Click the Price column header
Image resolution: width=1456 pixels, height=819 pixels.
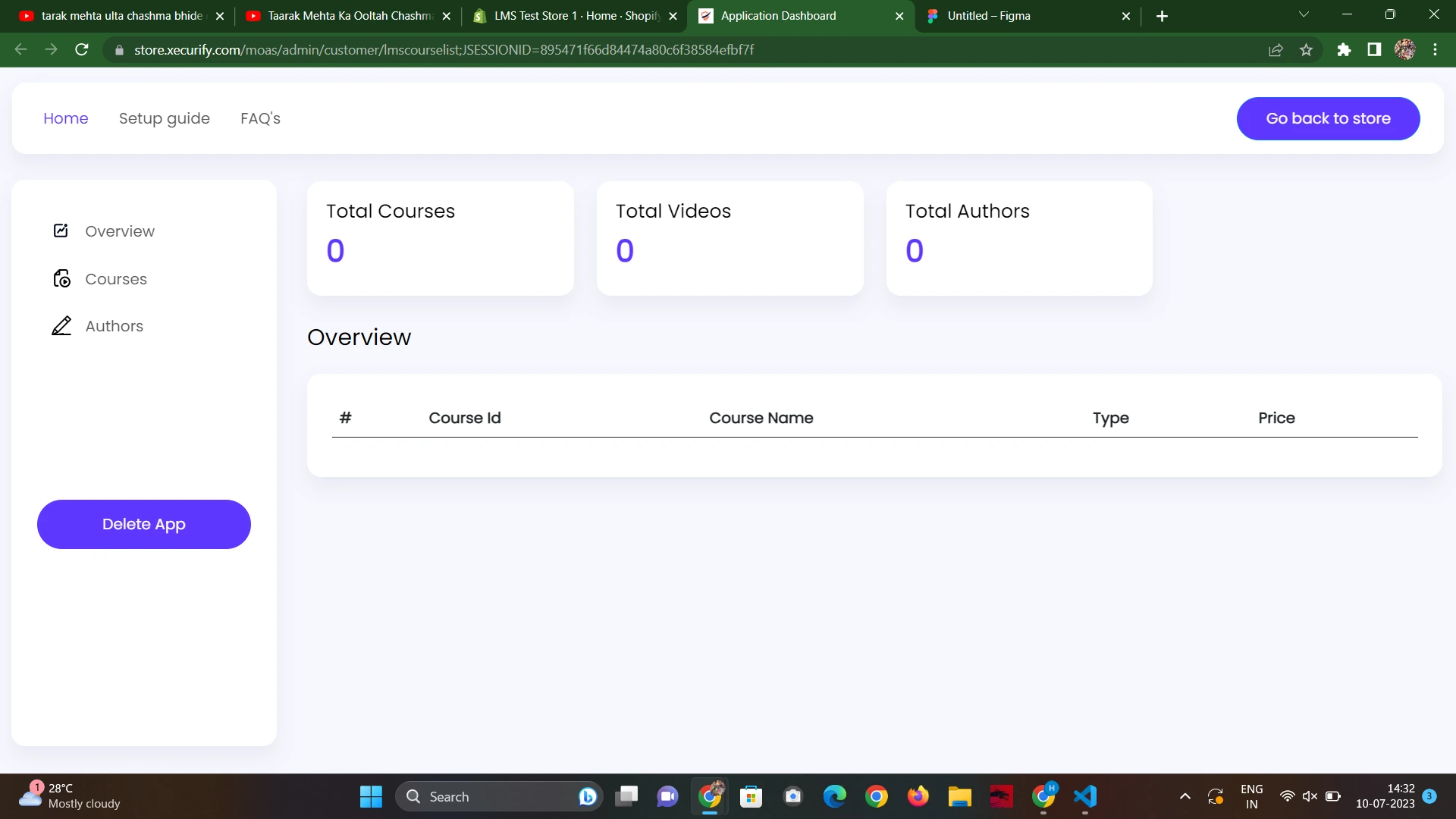[1277, 418]
